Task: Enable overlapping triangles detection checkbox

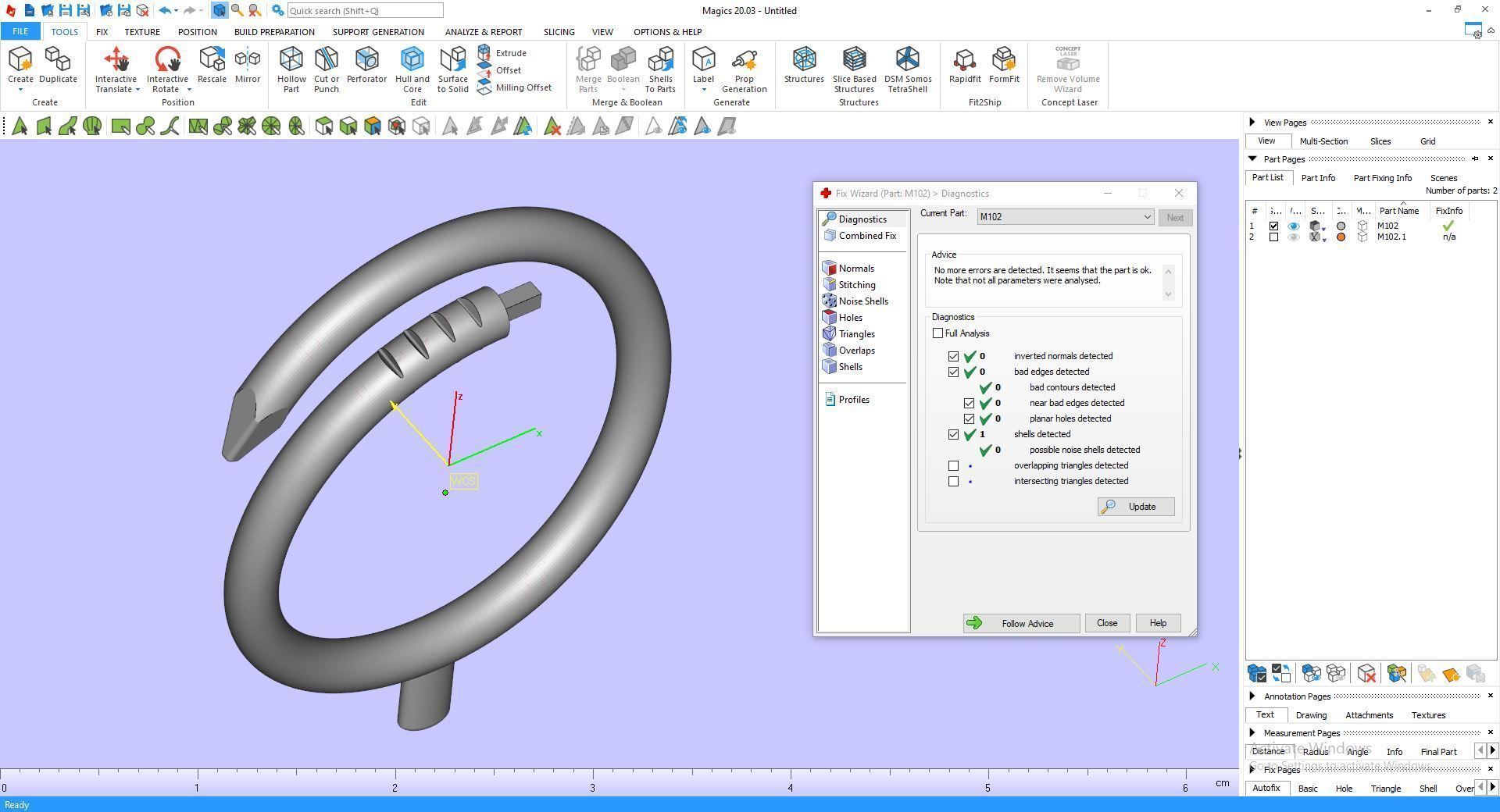Action: [x=953, y=465]
